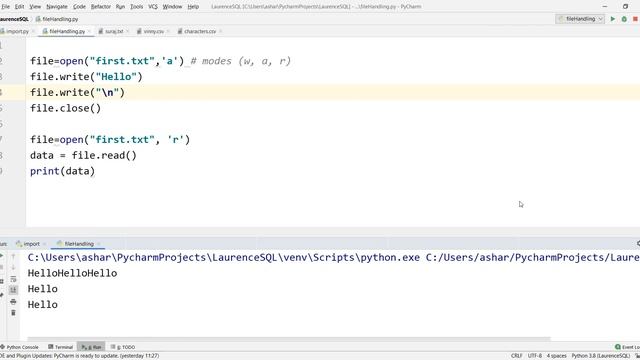Click the PyCharm update notification in status bar
This screenshot has height=360, width=640.
coord(80,356)
